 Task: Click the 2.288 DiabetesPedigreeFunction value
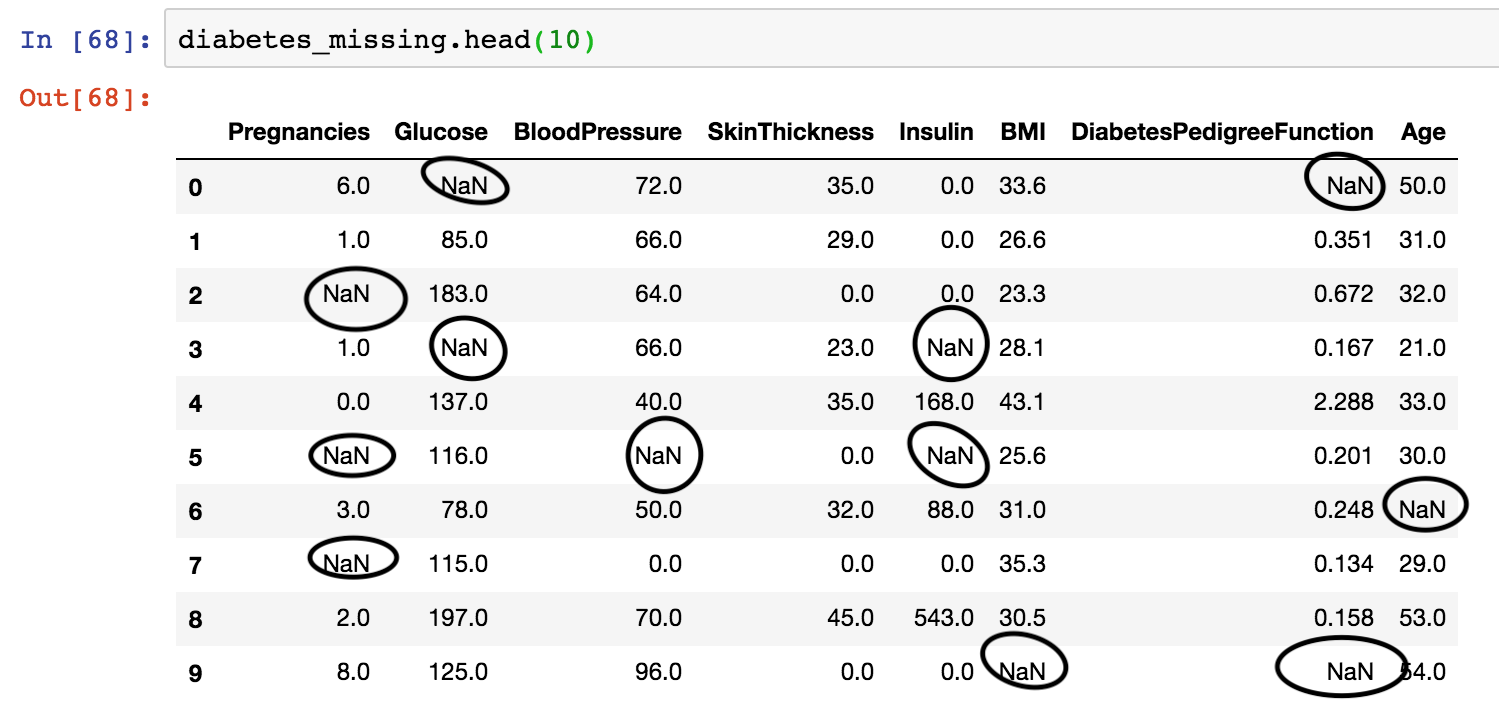(1344, 402)
